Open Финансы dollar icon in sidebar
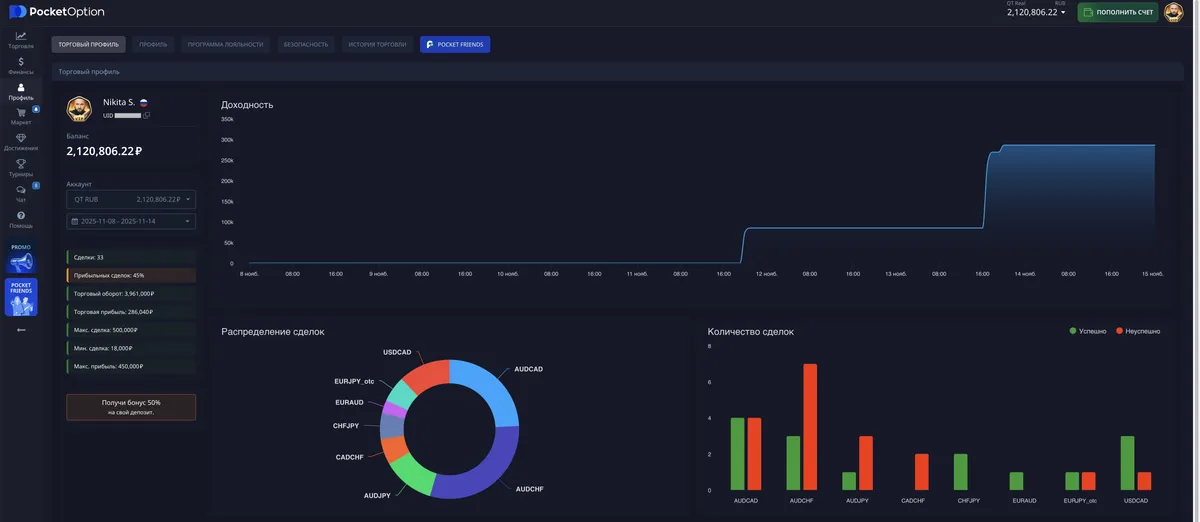Screen dimensions: 1200x522 click(x=21, y=62)
